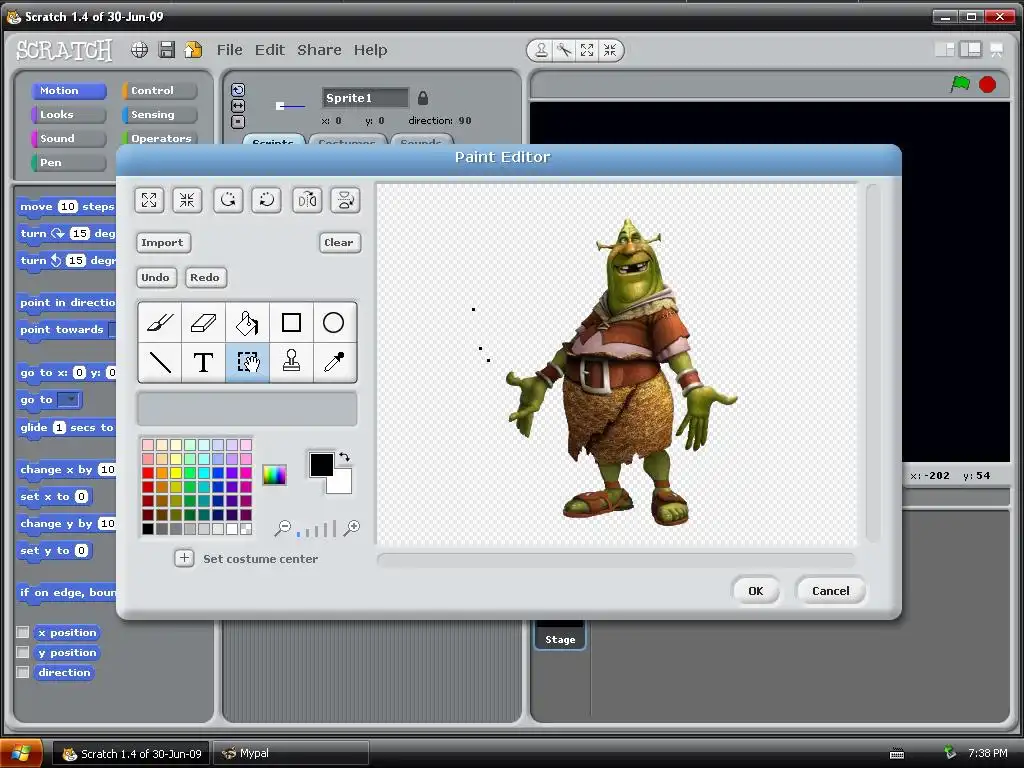The image size is (1024, 768).
Task: Select the Pen blocks category
Action: (69, 162)
